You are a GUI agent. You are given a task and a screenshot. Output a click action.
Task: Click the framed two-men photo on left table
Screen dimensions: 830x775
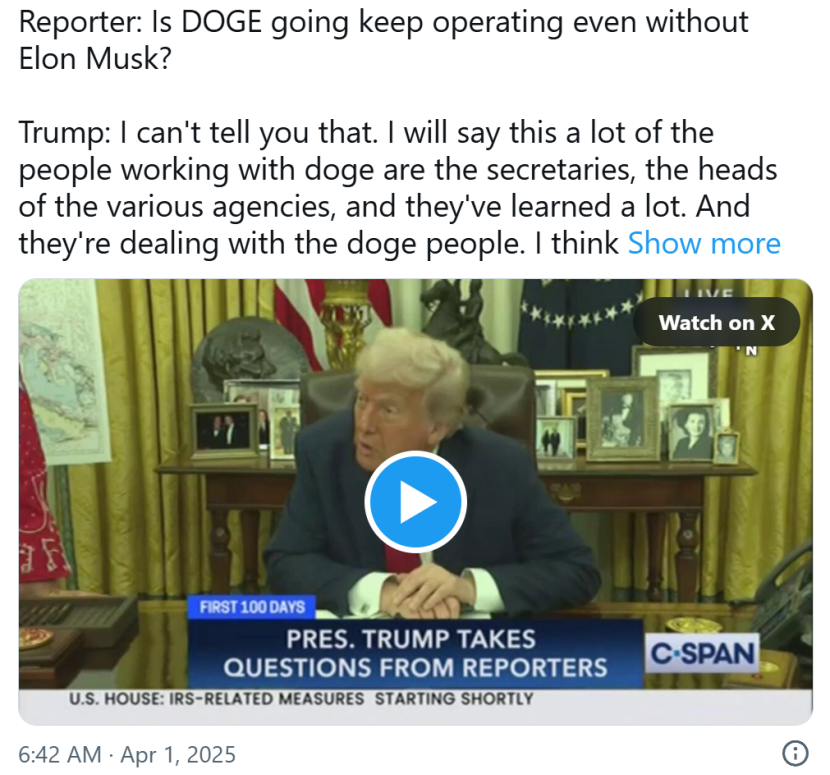[x=224, y=430]
